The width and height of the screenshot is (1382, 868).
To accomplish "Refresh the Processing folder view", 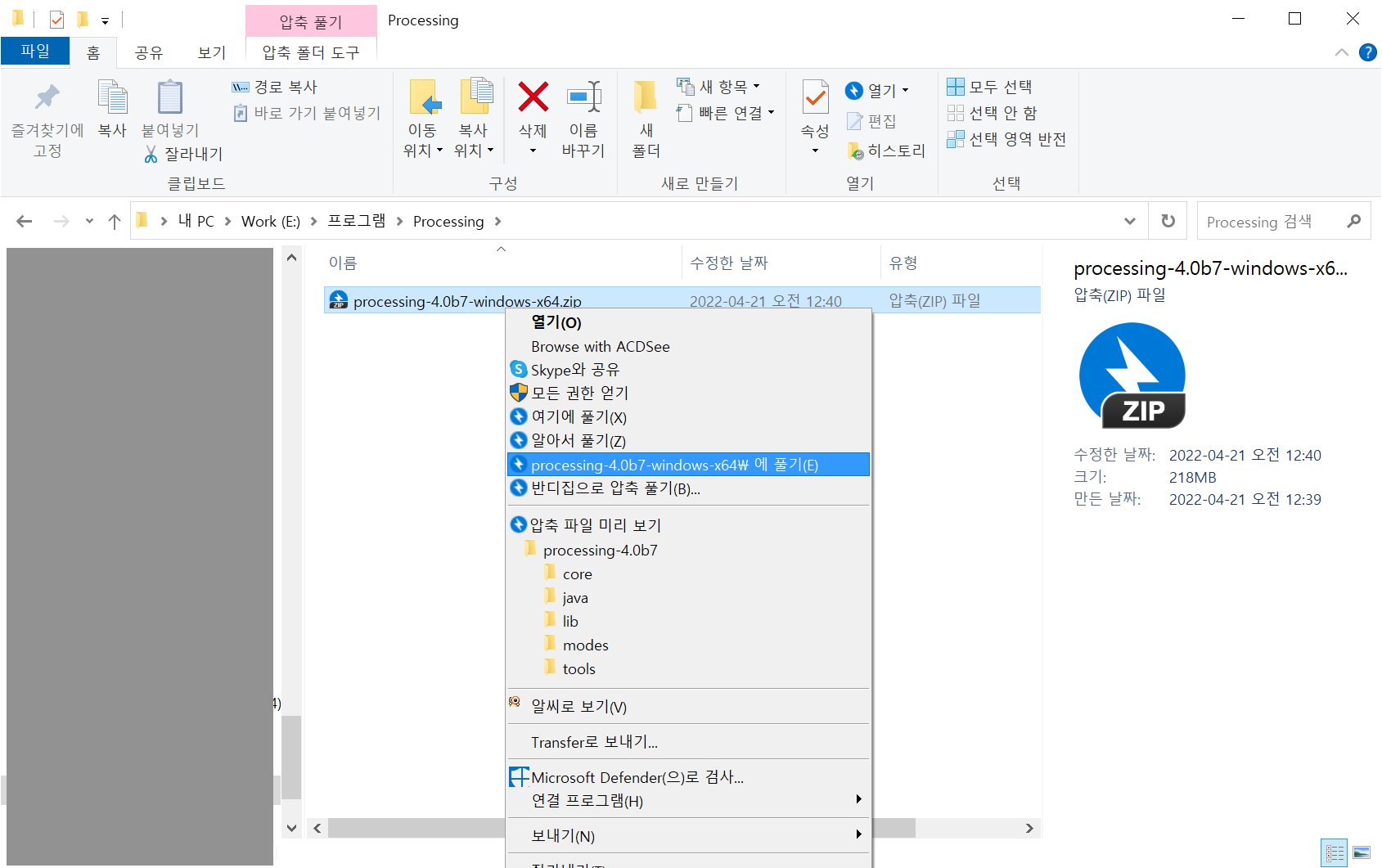I will (x=1168, y=221).
